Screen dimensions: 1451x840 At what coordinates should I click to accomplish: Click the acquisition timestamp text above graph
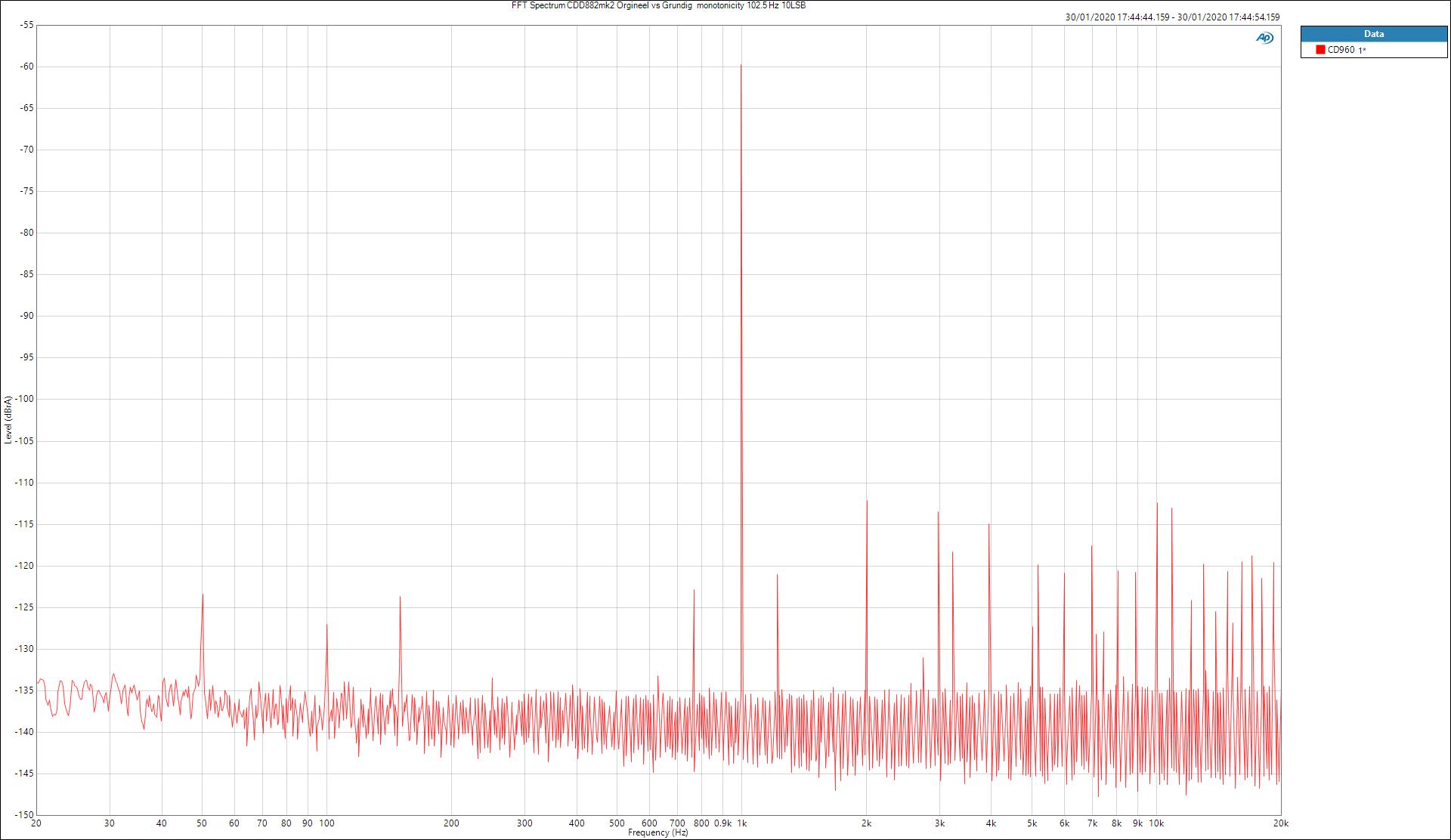click(x=1172, y=17)
